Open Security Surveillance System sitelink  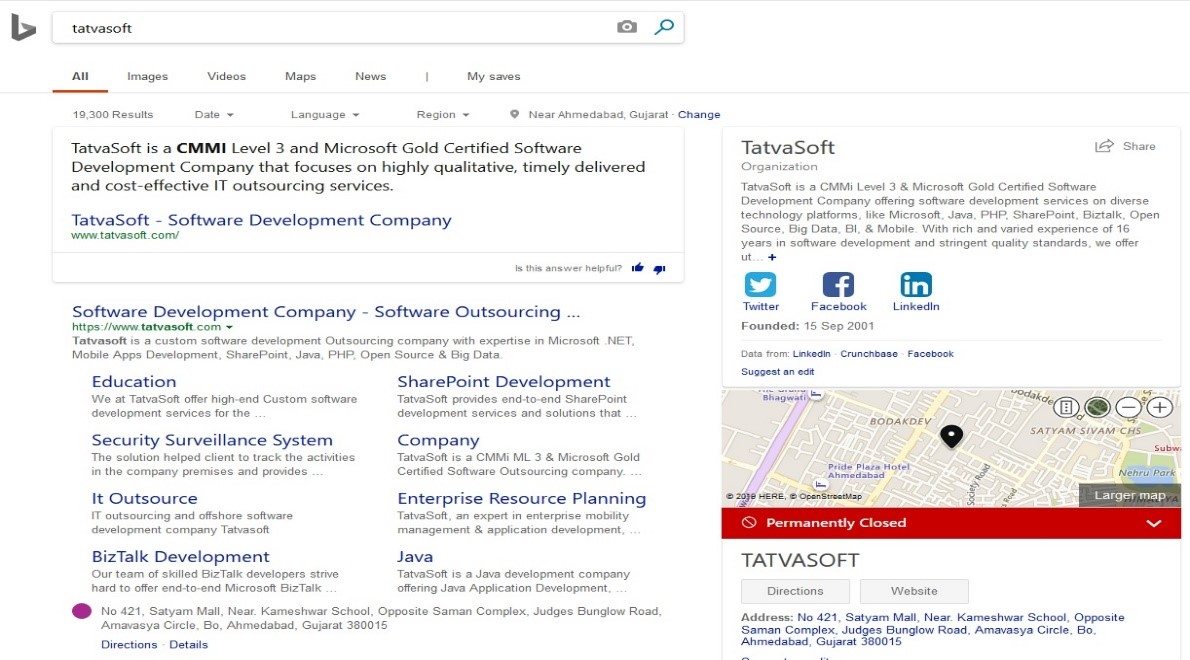point(212,440)
